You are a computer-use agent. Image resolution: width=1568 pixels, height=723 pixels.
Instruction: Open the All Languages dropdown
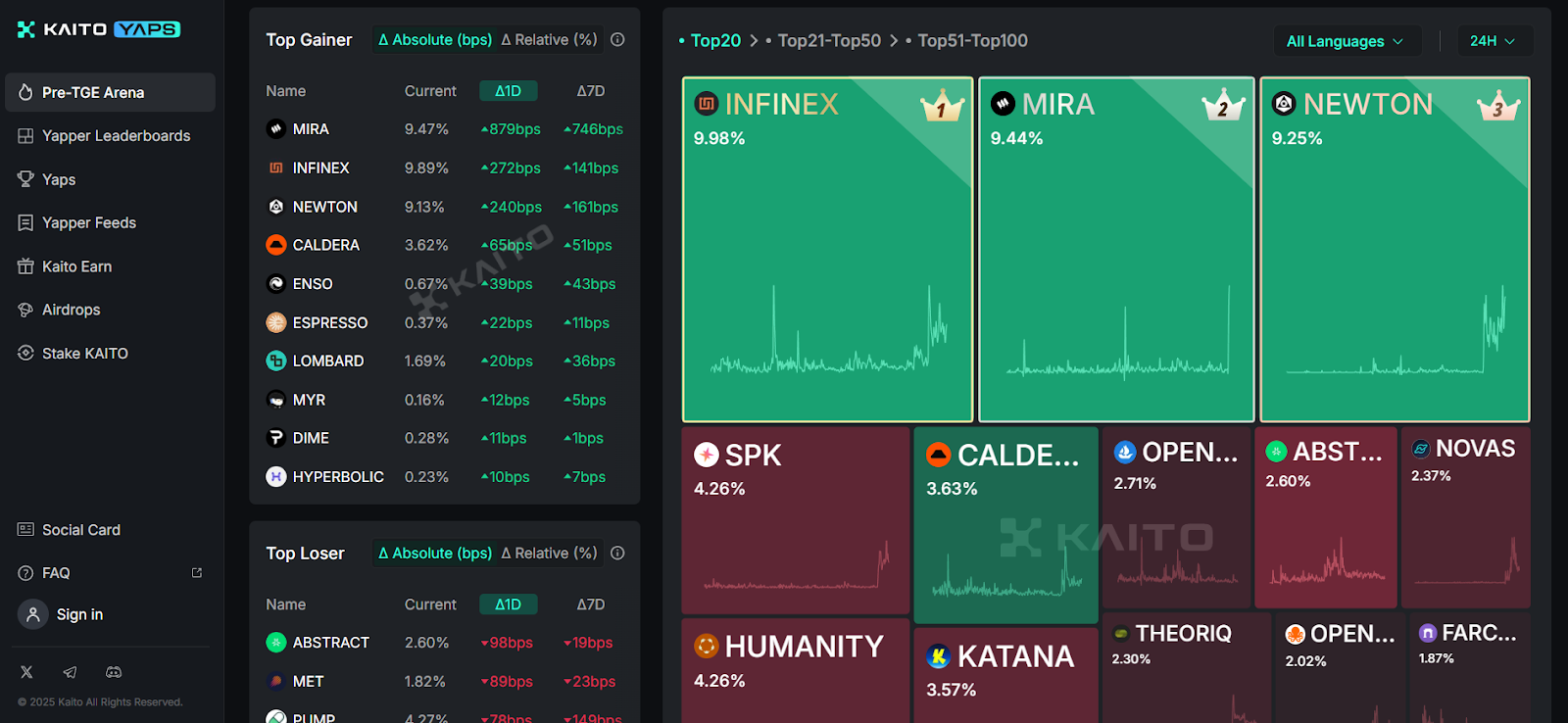point(1347,41)
